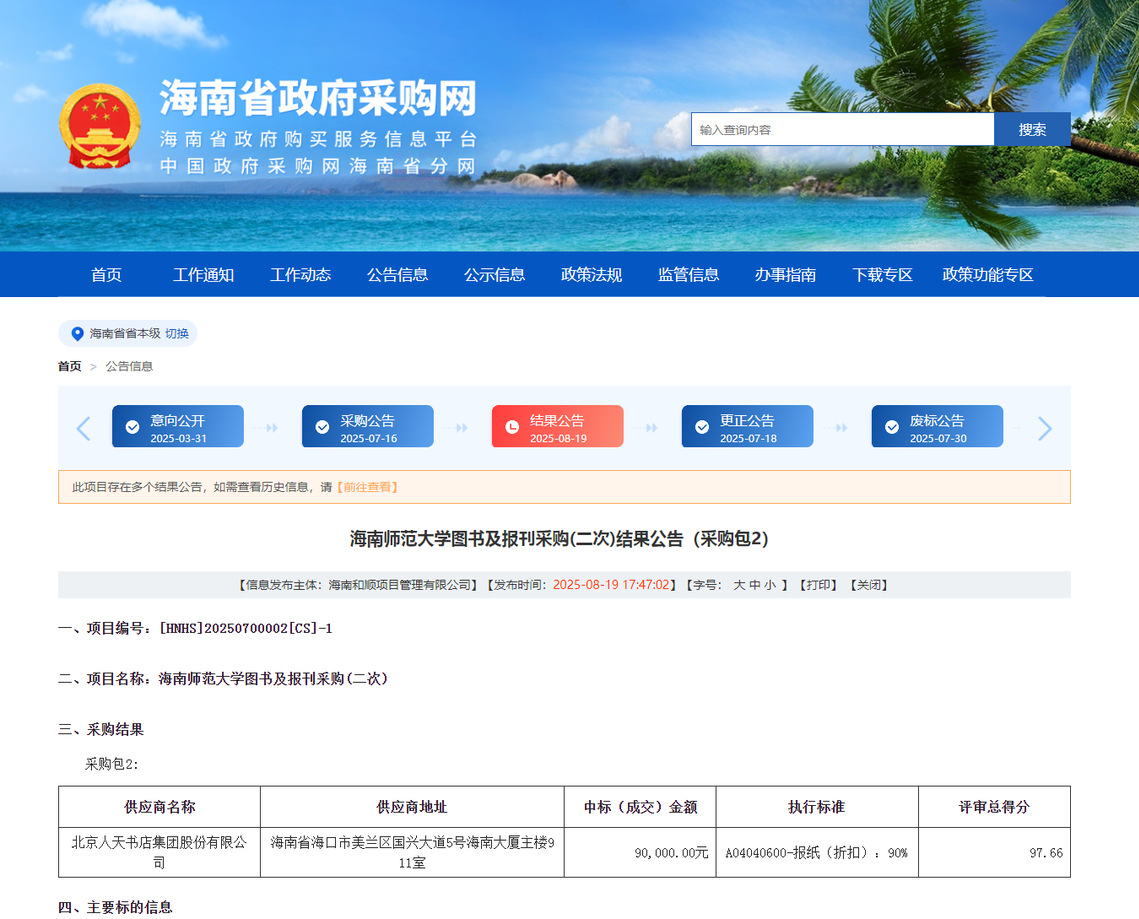Switch region via 切换 link
Viewport: 1139px width, 919px height.
[x=177, y=334]
